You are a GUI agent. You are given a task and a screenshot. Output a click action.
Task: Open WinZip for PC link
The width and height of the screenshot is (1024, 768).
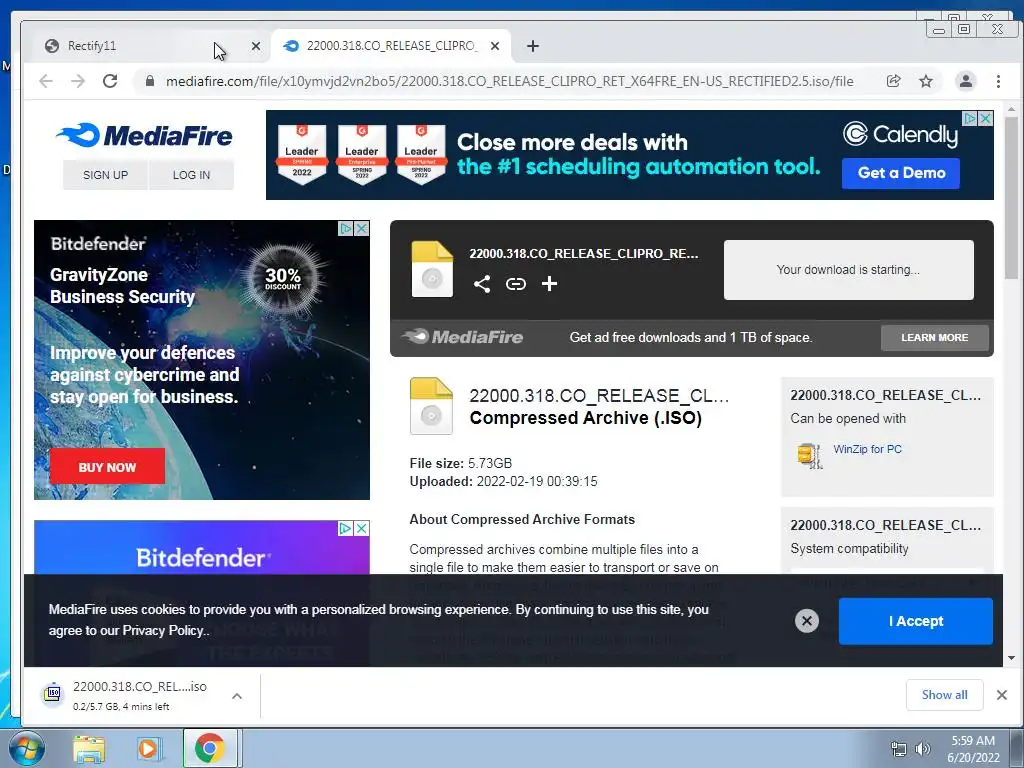click(x=867, y=449)
